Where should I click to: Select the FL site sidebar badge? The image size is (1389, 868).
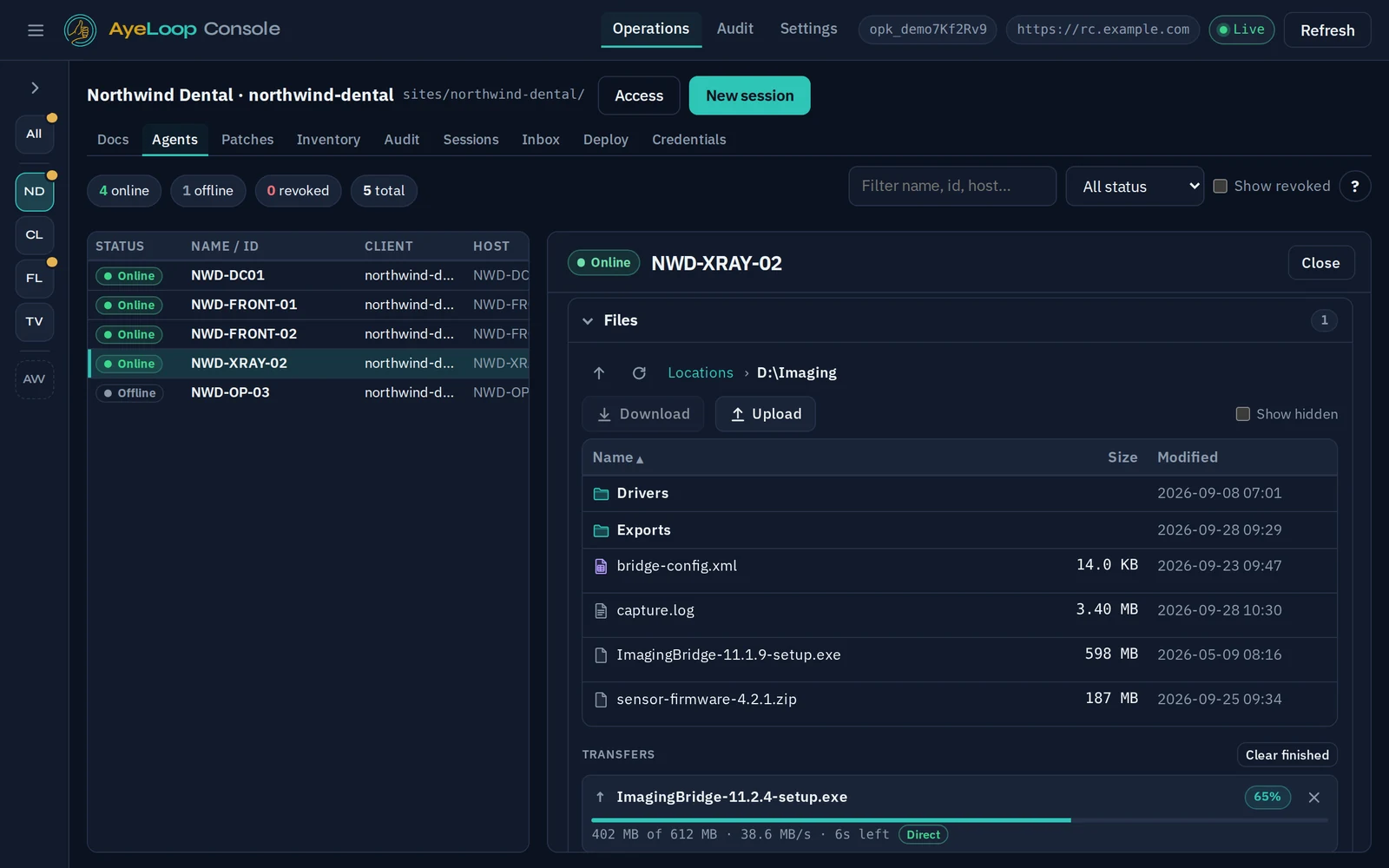pos(35,278)
